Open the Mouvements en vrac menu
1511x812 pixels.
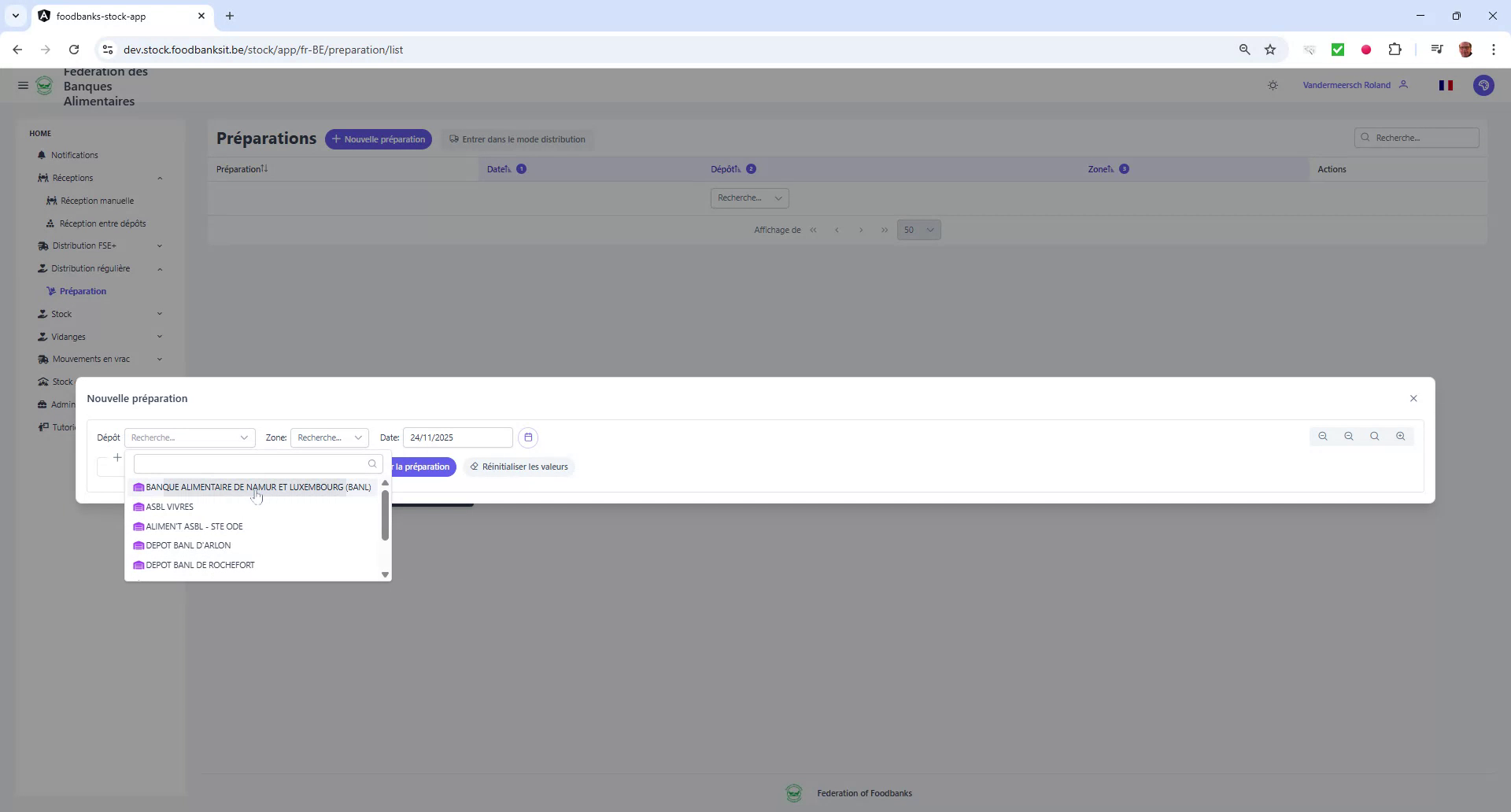91,359
